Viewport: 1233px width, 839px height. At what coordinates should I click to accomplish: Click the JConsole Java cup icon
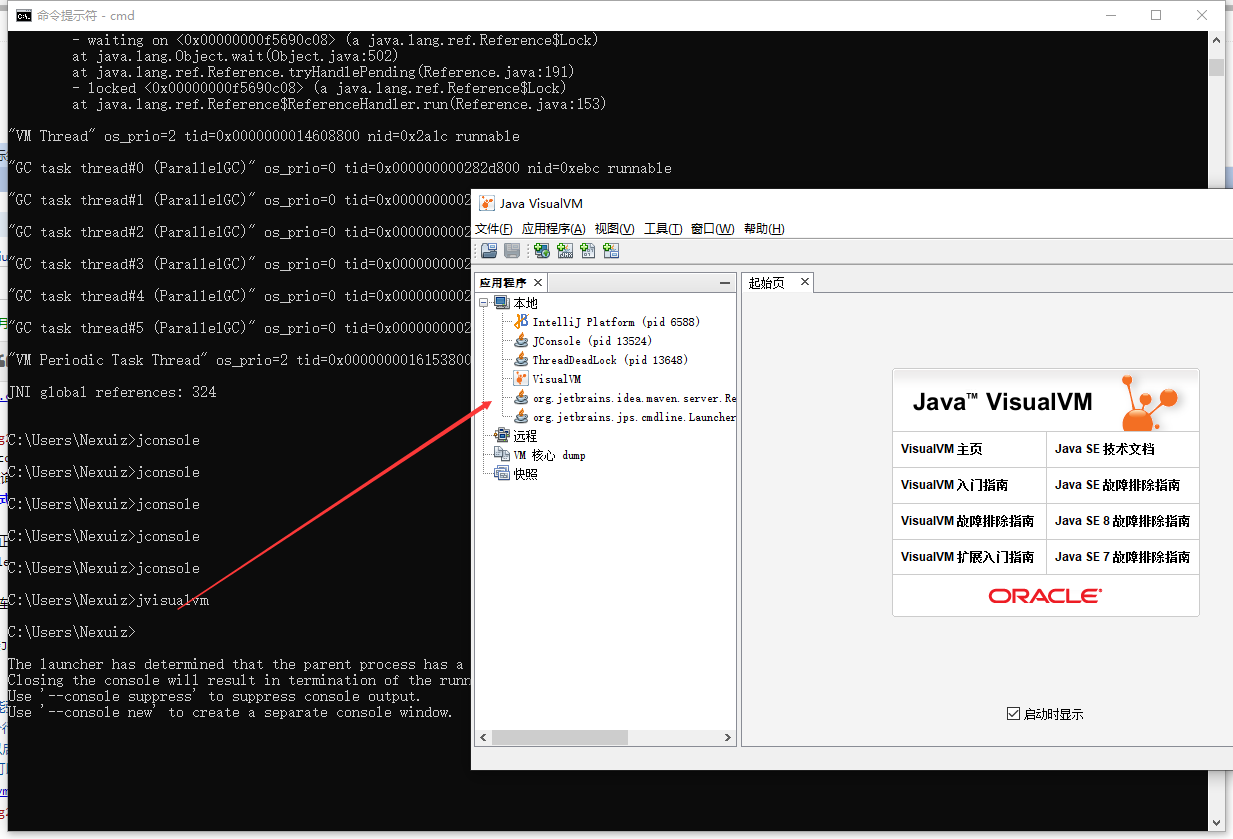click(x=521, y=341)
